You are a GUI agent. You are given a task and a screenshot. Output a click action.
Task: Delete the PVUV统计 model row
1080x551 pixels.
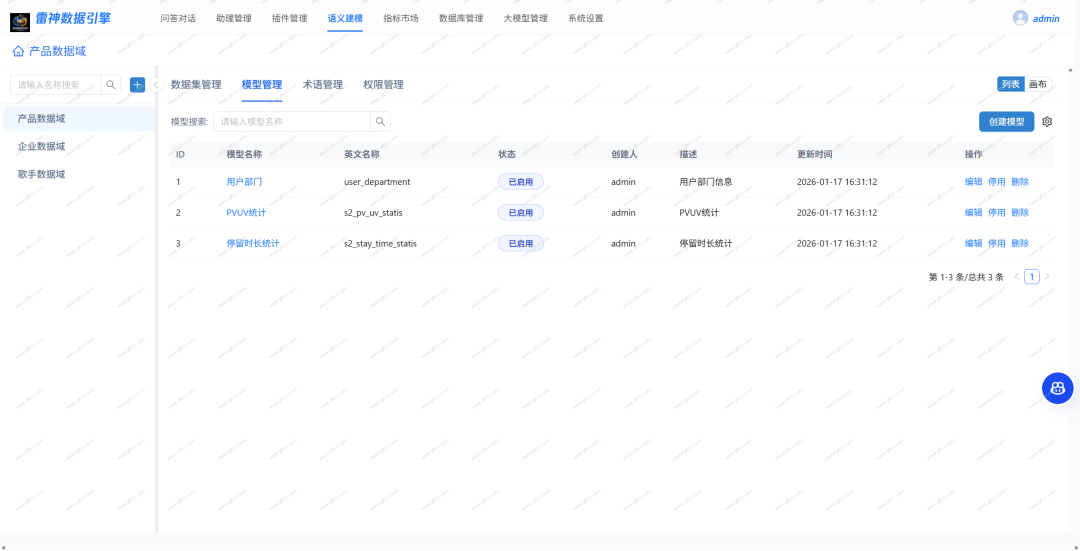point(1020,213)
